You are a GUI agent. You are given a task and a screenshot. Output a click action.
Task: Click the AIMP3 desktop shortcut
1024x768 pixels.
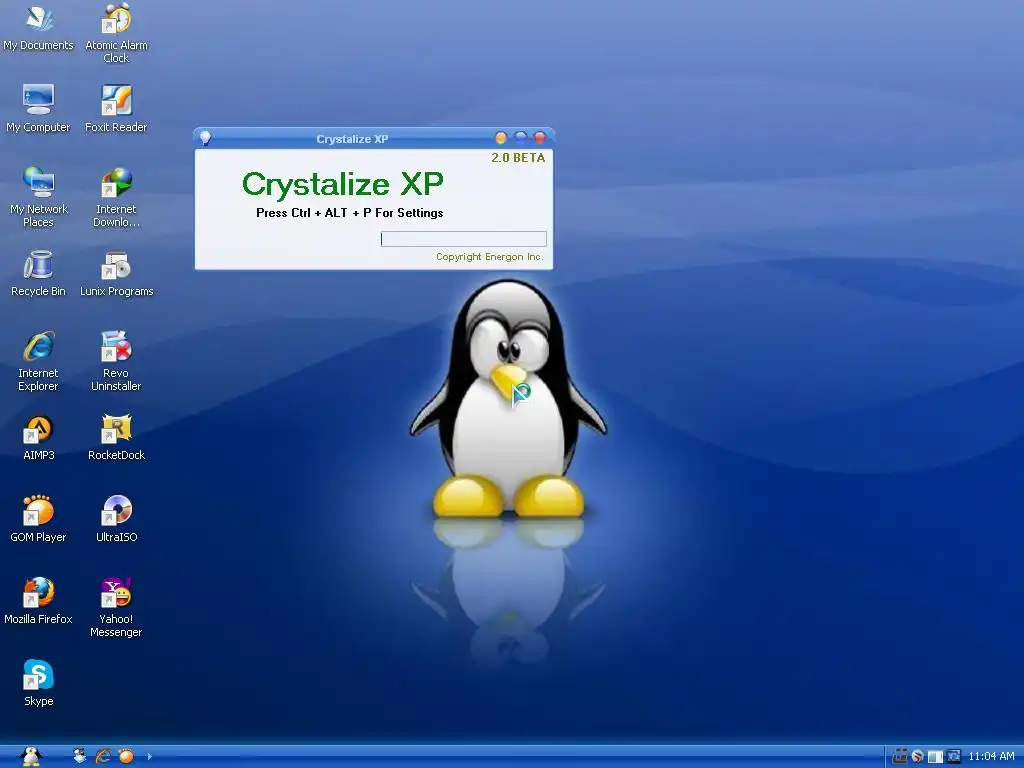pos(39,437)
